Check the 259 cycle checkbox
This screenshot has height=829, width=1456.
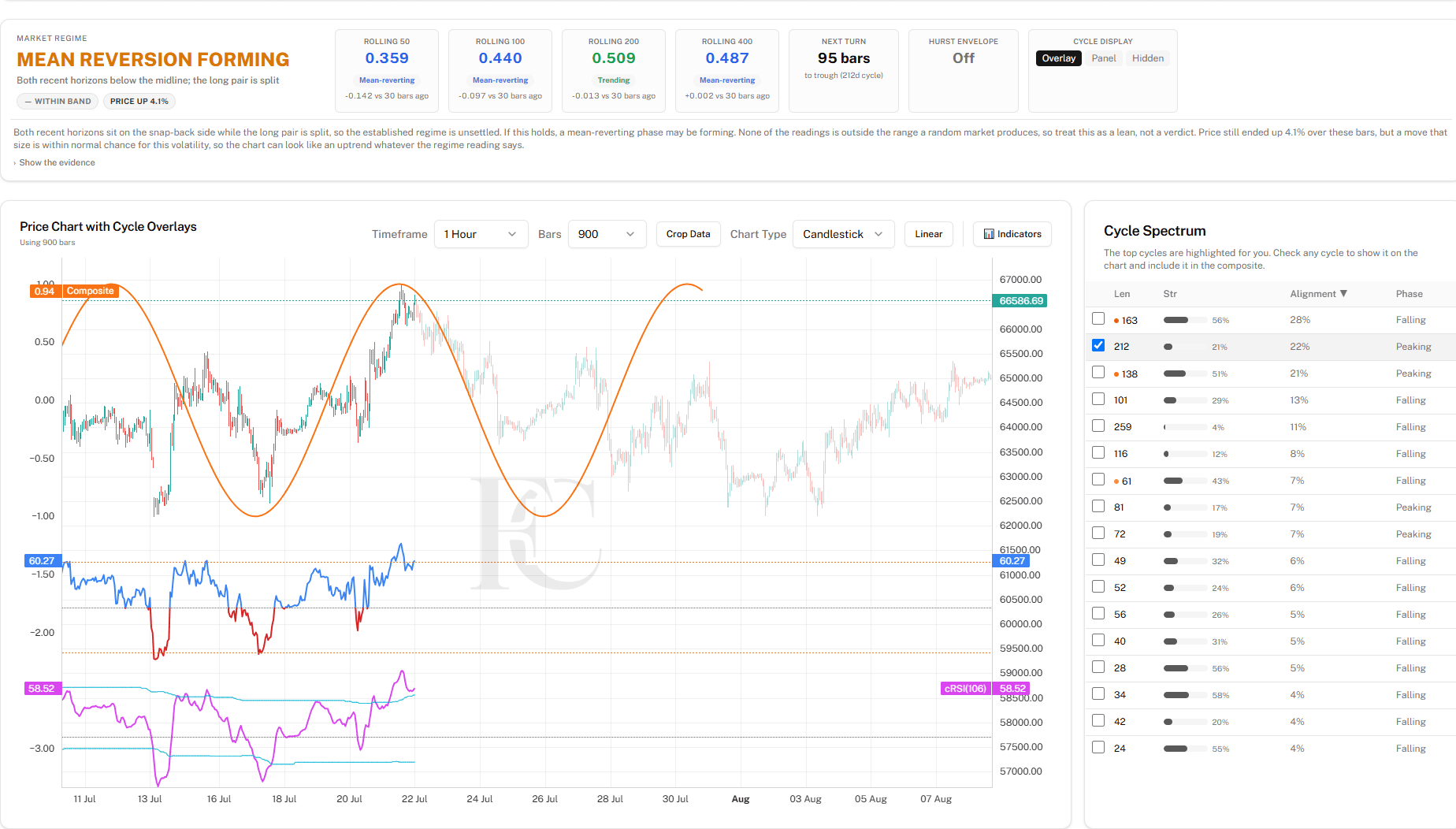coord(1098,426)
